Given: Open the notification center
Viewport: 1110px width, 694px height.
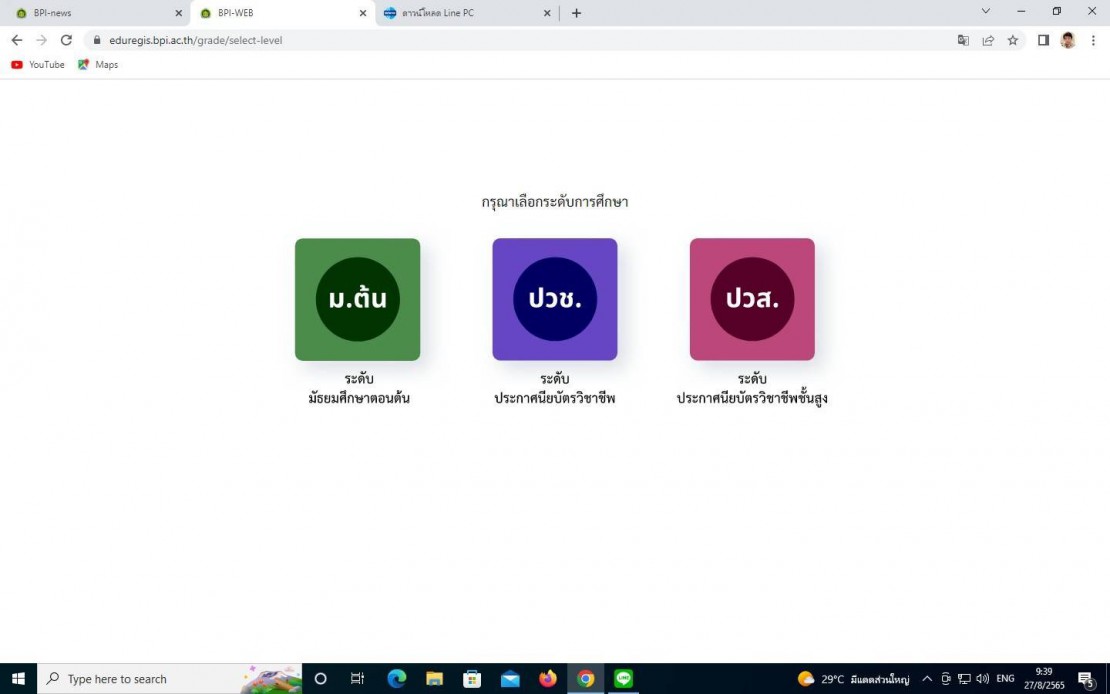Looking at the screenshot, I should click(1087, 679).
